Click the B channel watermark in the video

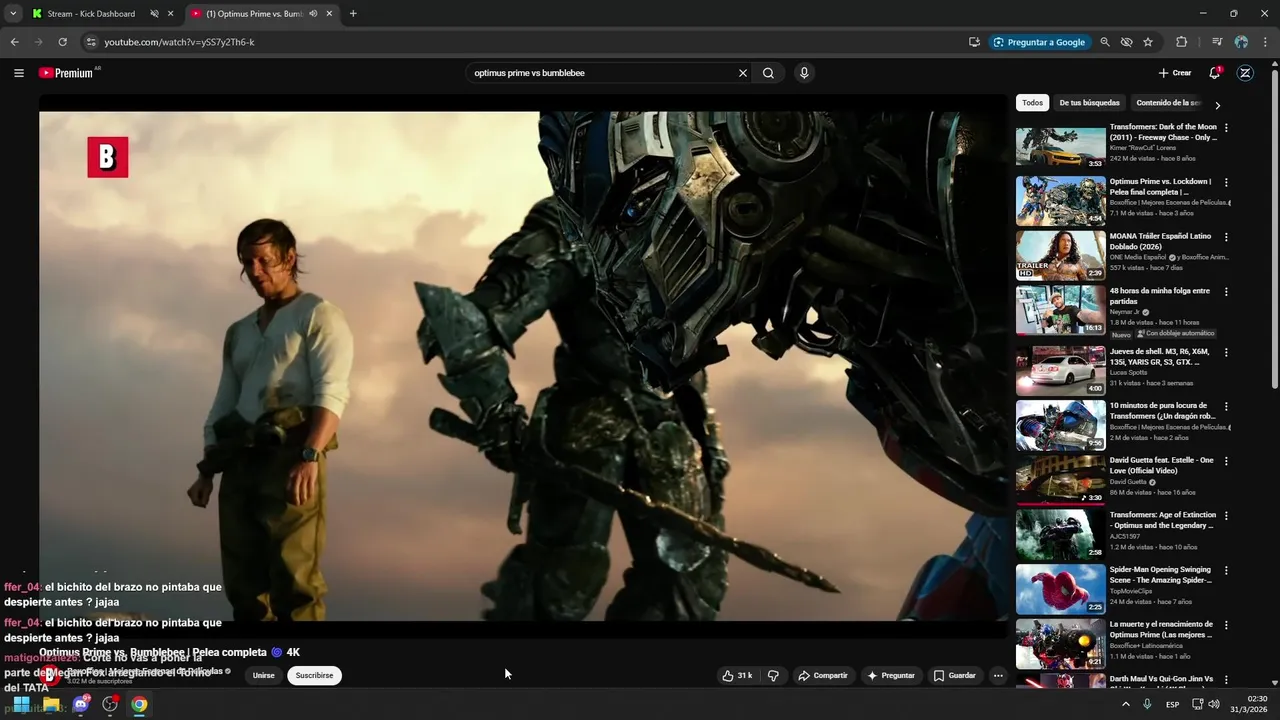tap(108, 157)
